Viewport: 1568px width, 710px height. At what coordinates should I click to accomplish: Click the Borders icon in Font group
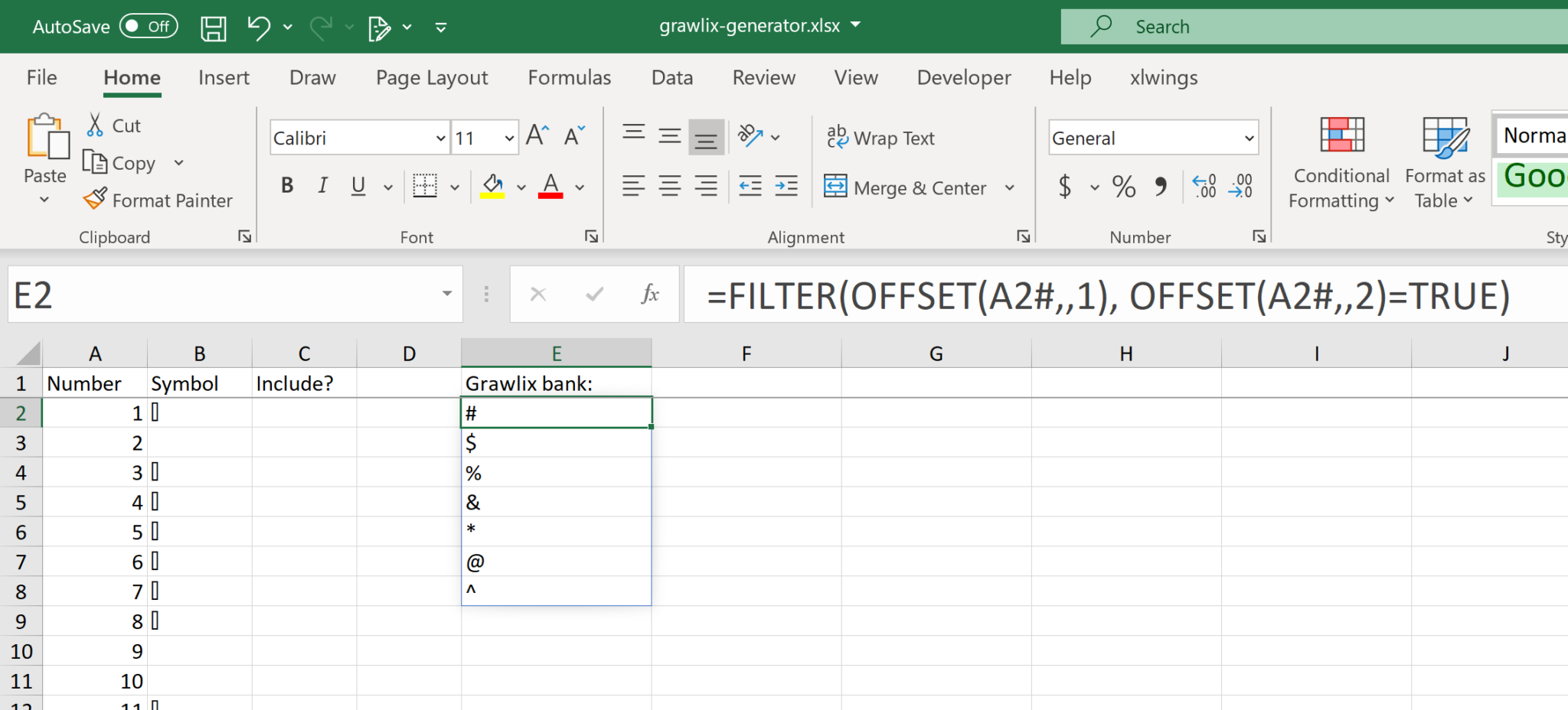coord(425,186)
